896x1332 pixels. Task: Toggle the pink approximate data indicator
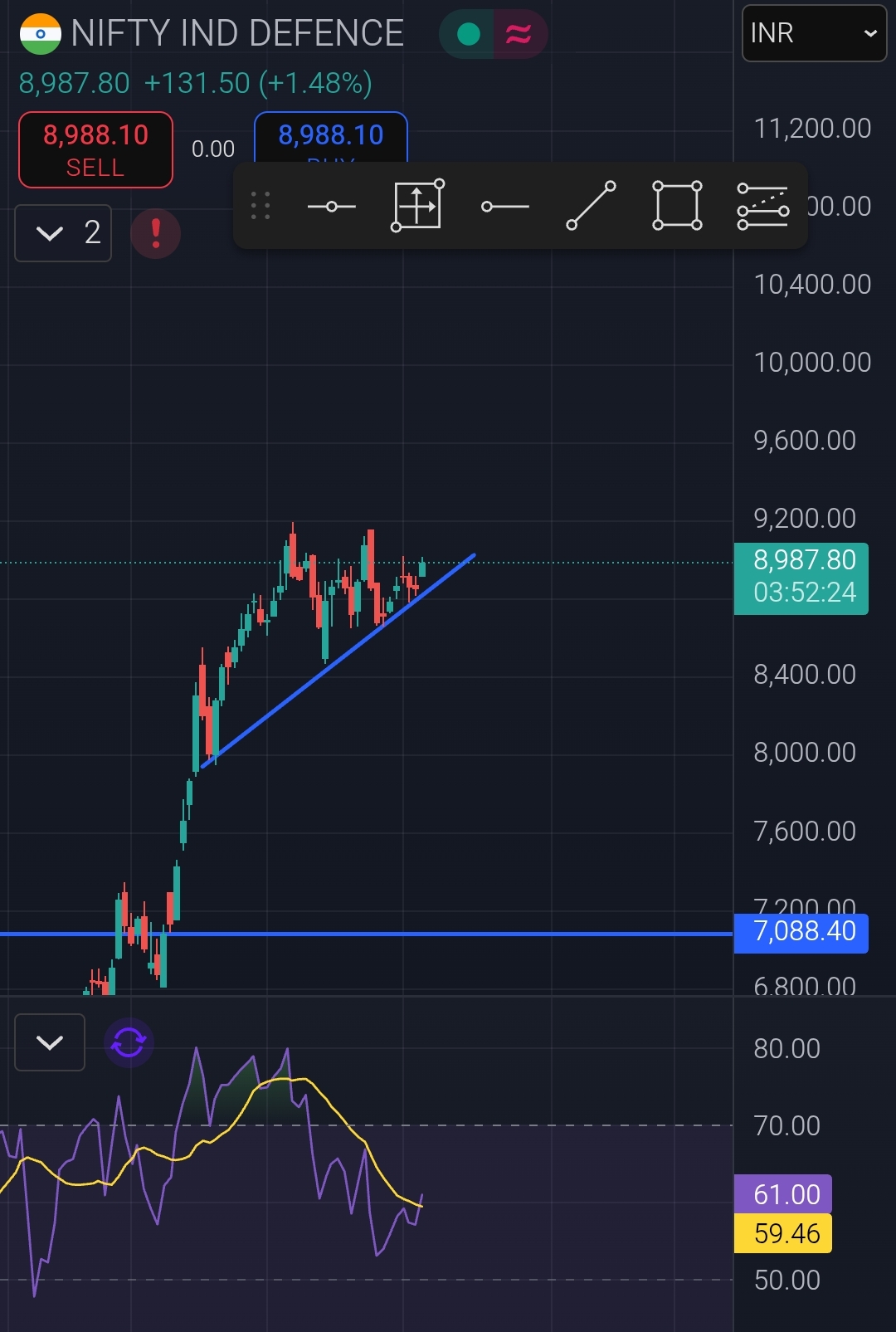(x=519, y=34)
